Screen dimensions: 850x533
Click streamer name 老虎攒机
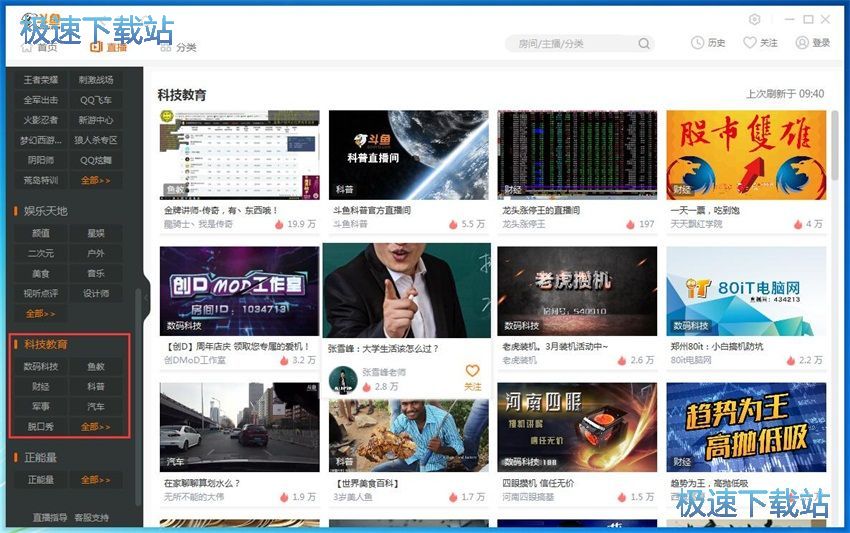point(519,360)
